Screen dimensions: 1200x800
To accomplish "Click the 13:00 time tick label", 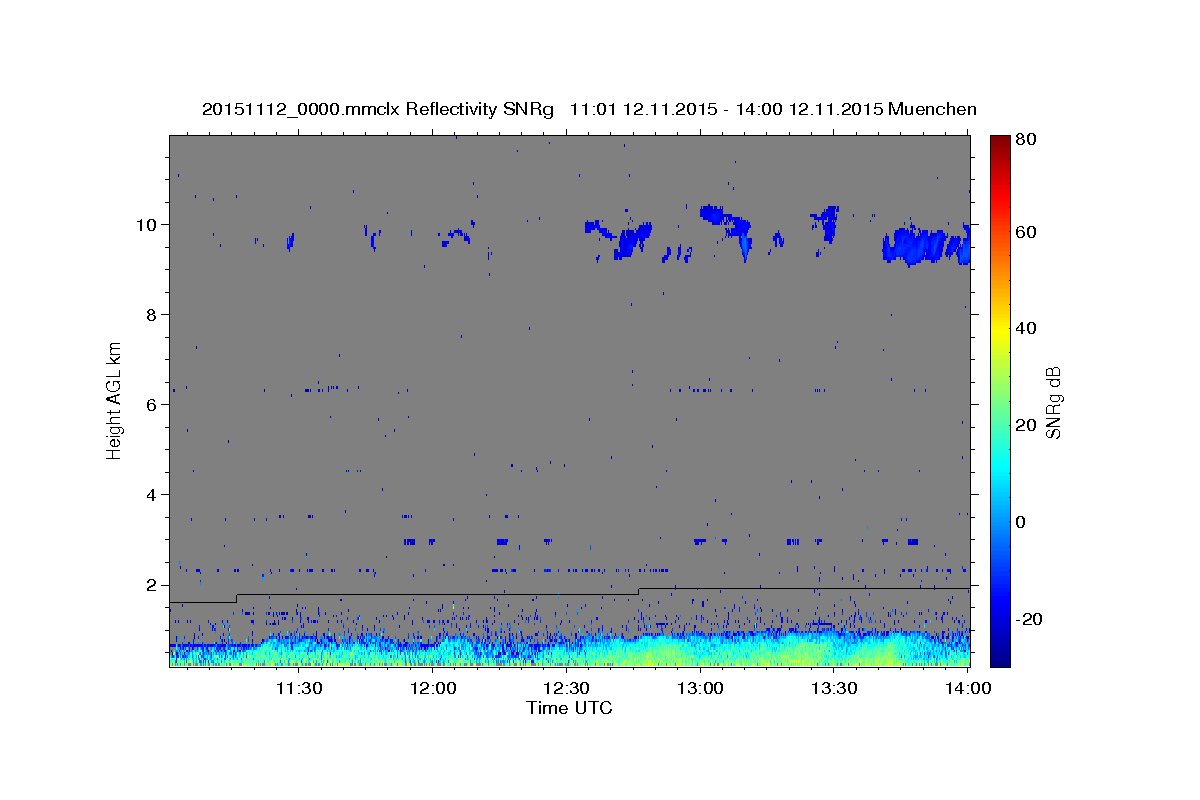I will click(x=700, y=688).
